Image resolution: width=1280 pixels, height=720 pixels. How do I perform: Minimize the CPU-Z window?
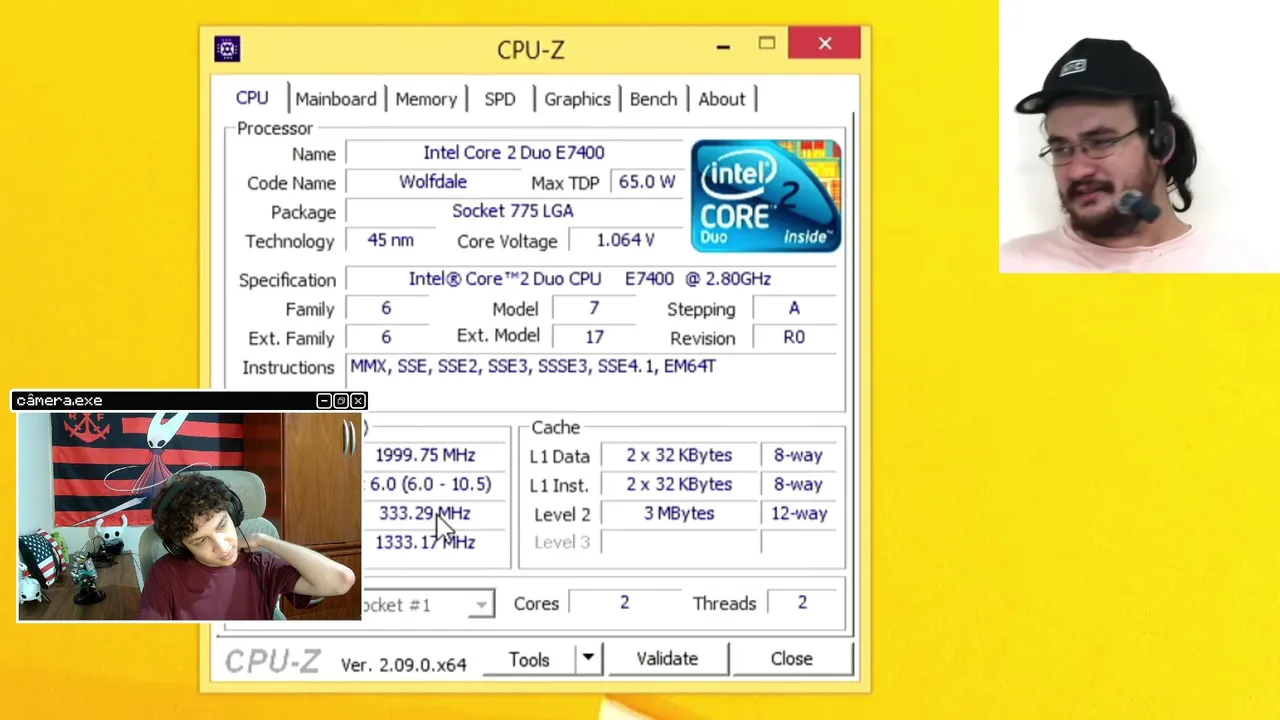point(723,45)
